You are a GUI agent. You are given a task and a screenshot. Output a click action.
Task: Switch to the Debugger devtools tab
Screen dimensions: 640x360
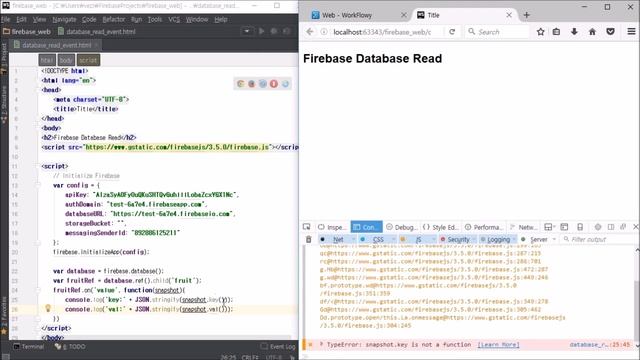[402, 227]
